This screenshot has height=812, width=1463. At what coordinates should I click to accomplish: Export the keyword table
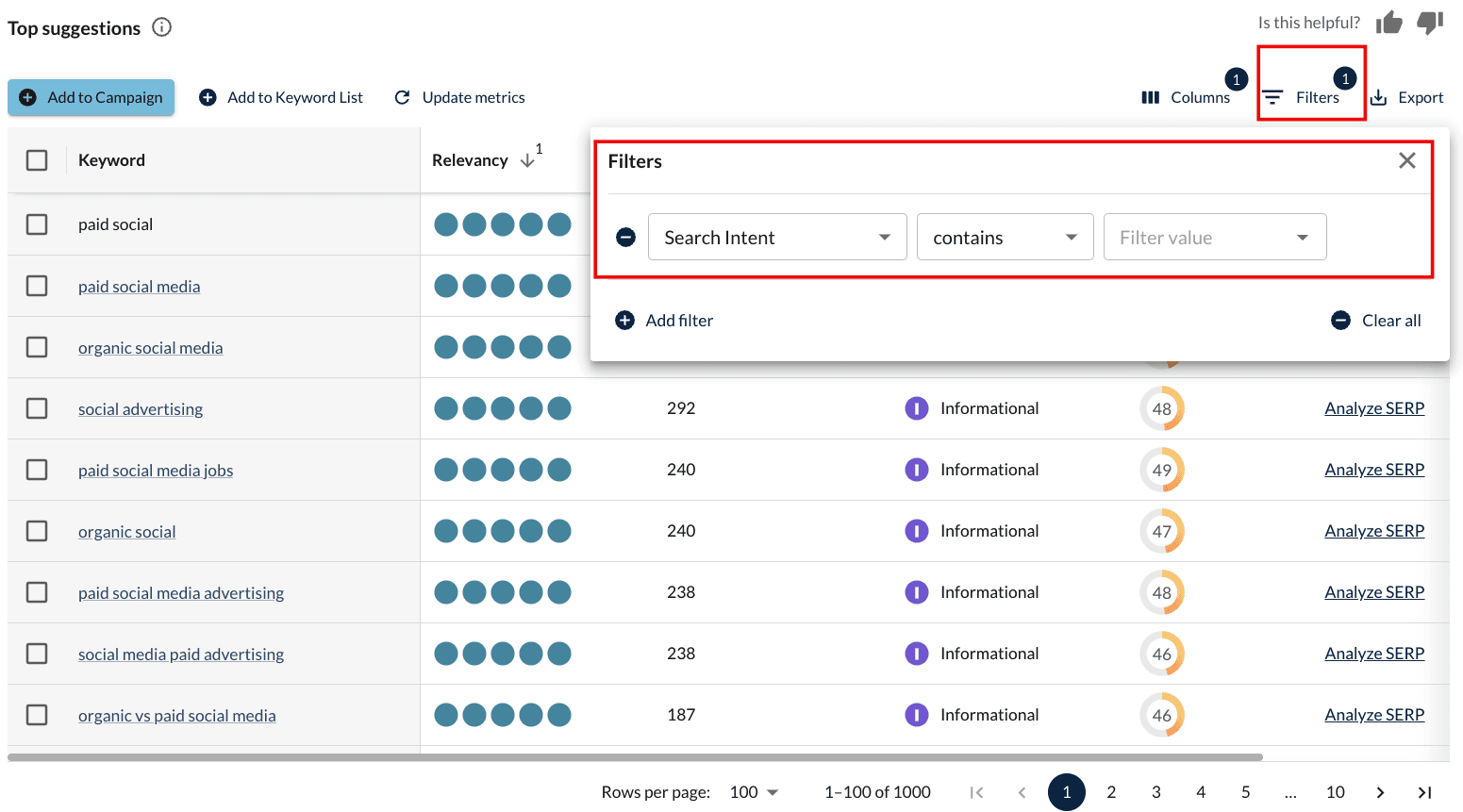click(1406, 97)
